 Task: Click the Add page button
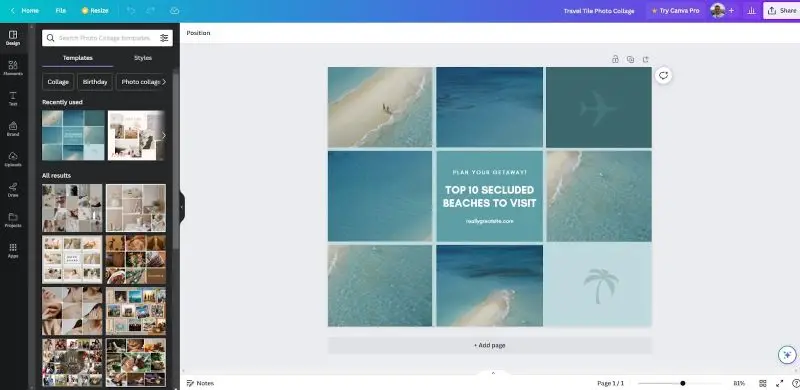490,345
